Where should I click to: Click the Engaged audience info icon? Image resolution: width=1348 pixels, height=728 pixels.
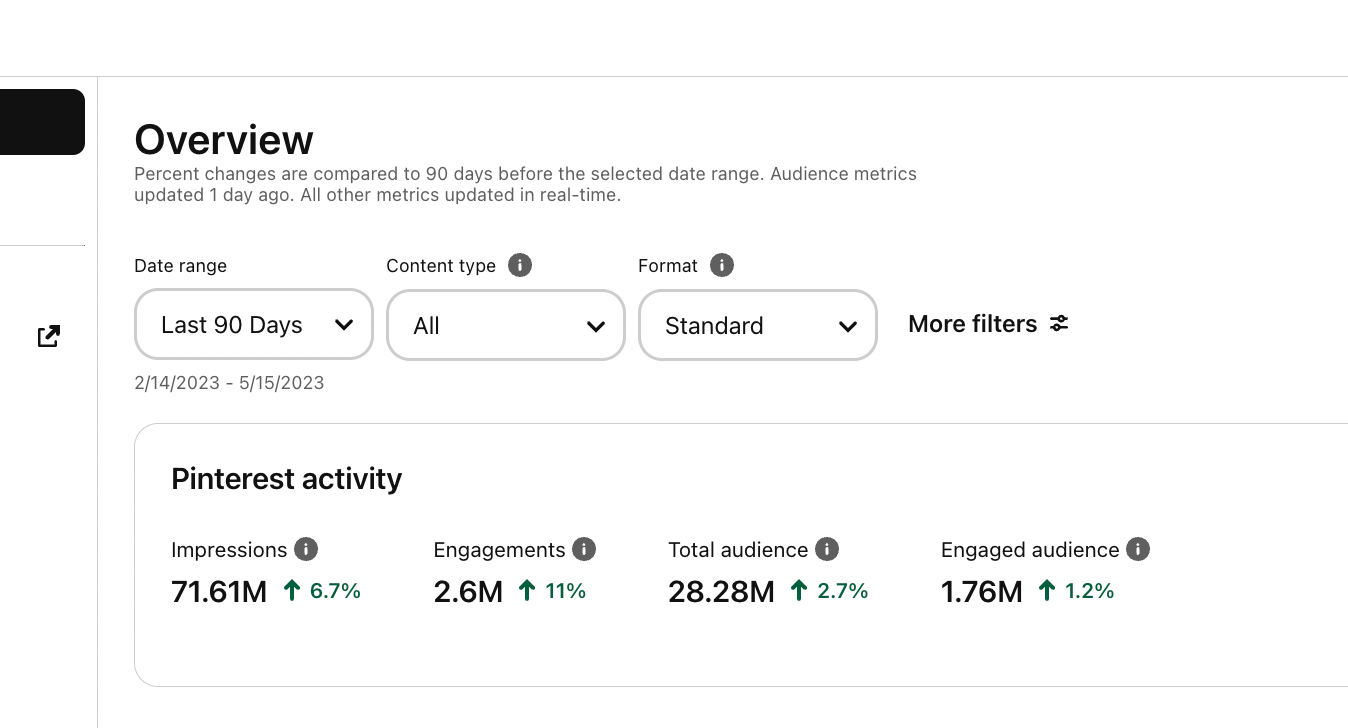[1138, 549]
